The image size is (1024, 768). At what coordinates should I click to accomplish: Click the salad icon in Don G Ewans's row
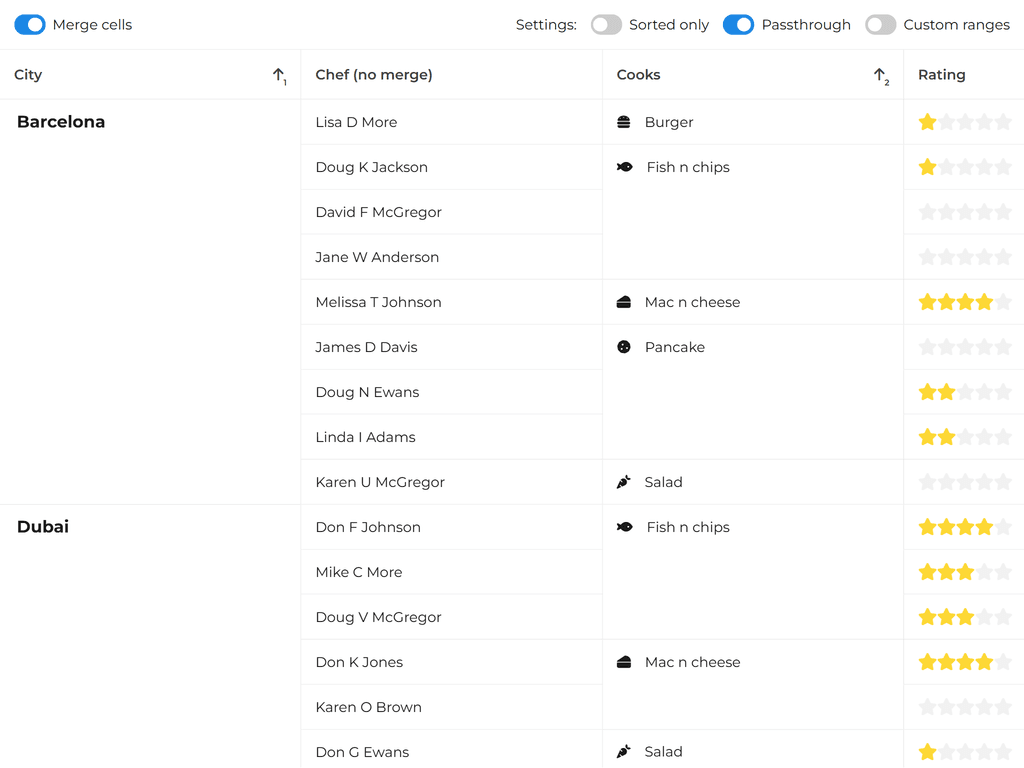coord(624,752)
